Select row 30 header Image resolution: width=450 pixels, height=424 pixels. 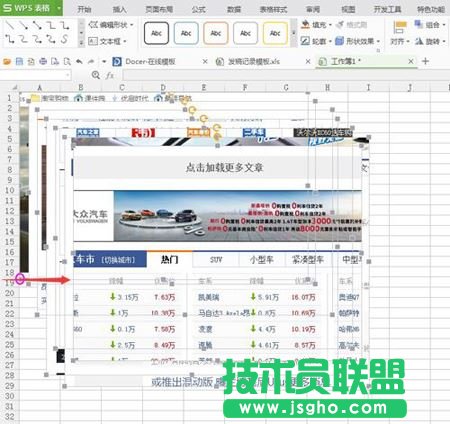click(10, 396)
